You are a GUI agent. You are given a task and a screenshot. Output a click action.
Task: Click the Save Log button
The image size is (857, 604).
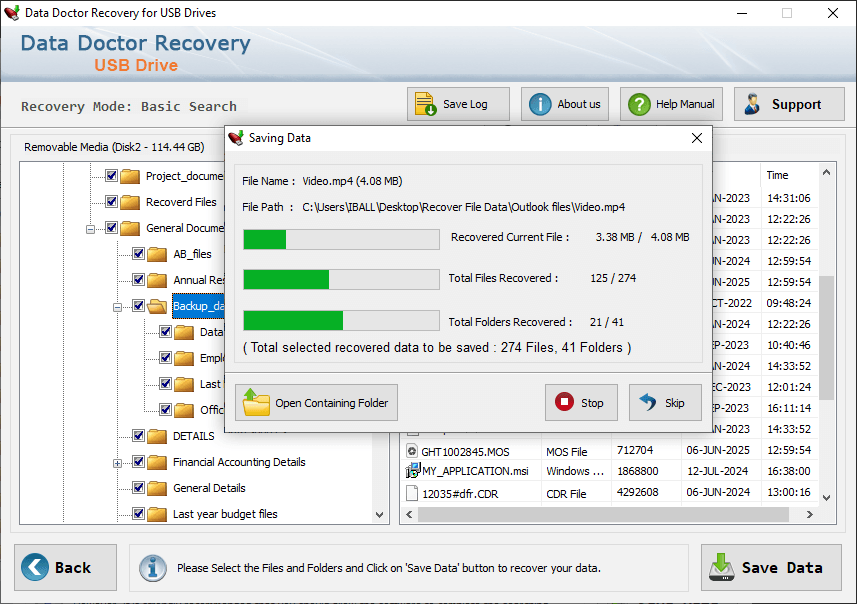(458, 104)
